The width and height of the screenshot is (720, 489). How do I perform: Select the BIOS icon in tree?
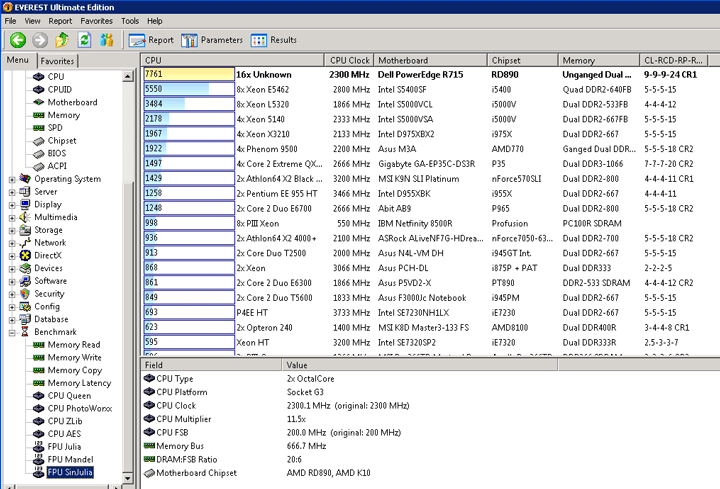coord(39,153)
